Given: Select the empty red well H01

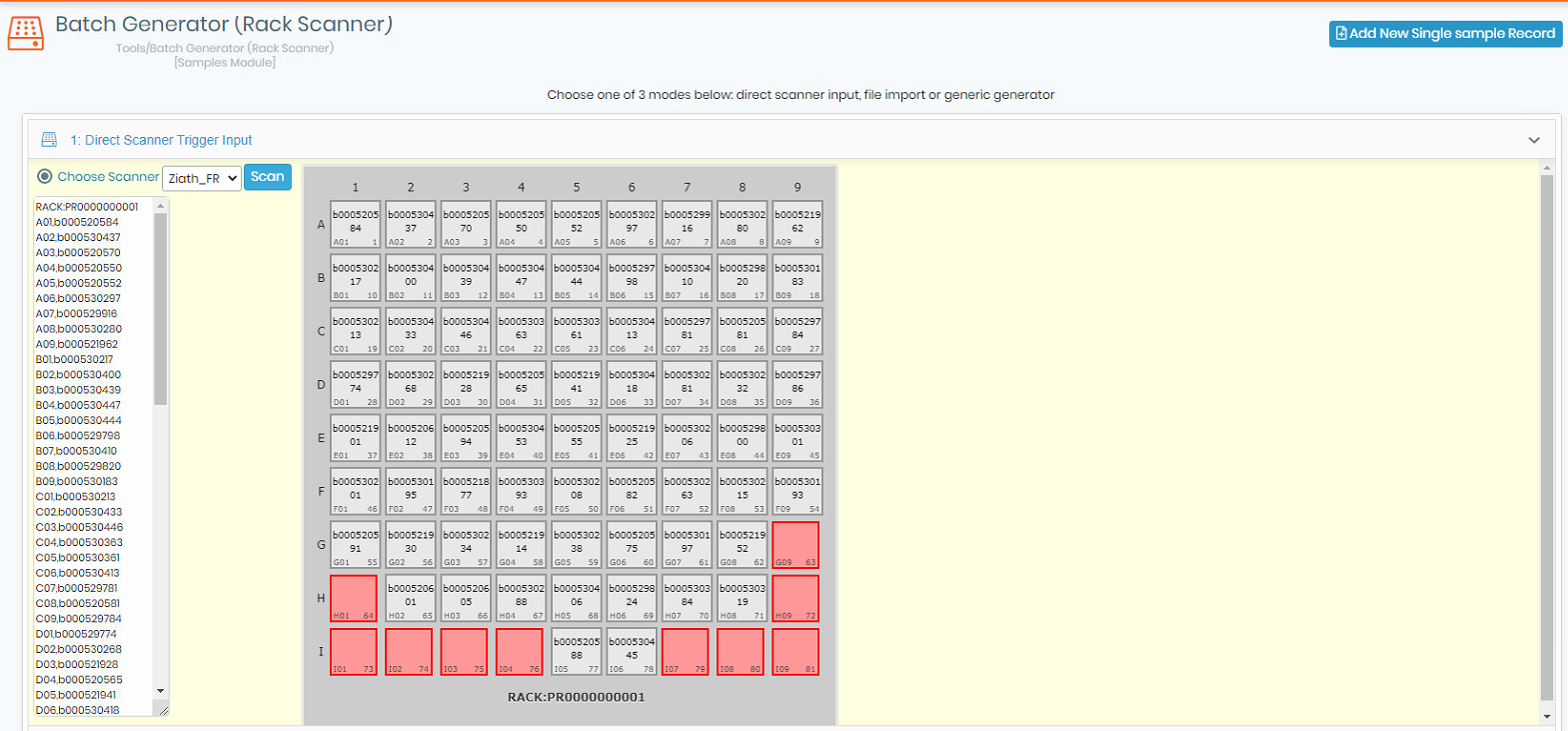Looking at the screenshot, I should (354, 599).
